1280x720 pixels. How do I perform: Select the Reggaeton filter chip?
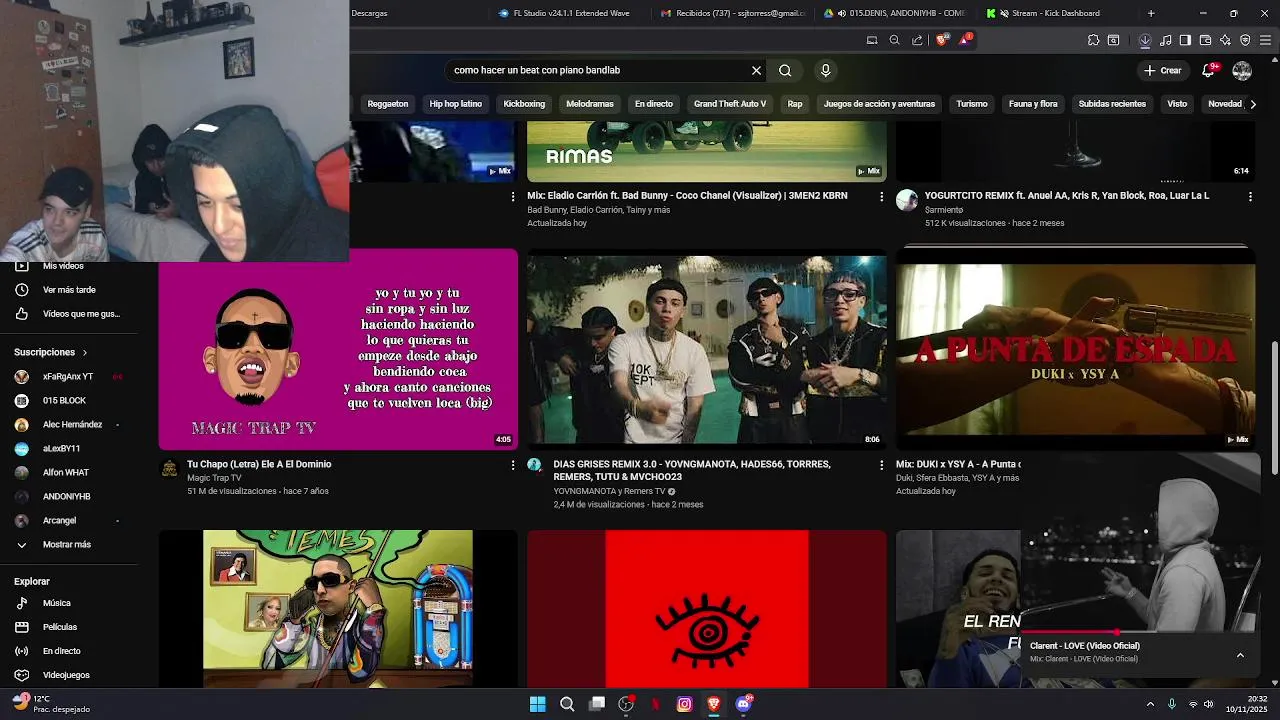(x=388, y=104)
